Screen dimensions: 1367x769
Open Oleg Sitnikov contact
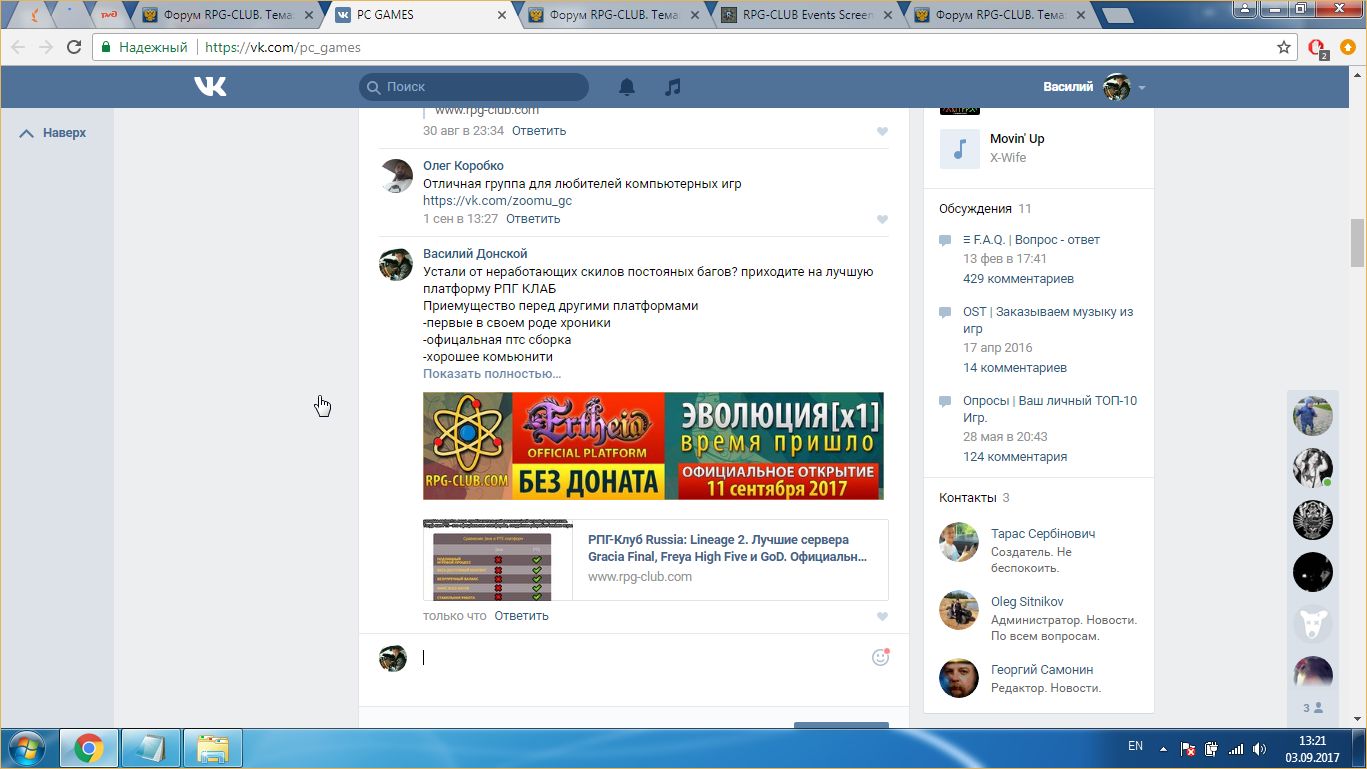1027,602
